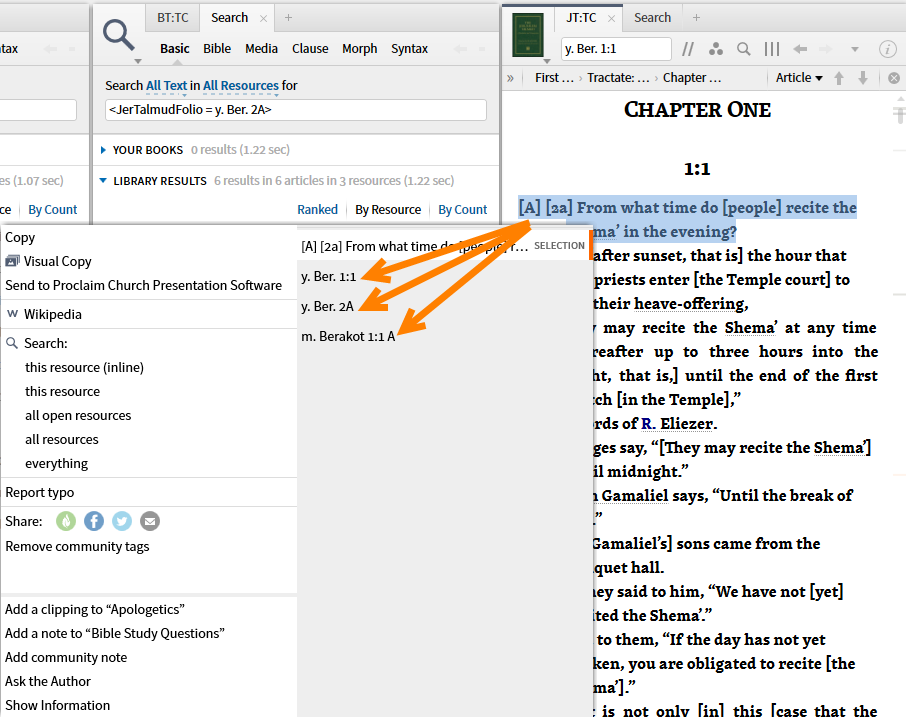Image resolution: width=906 pixels, height=717 pixels.
Task: Close the locator bar with X icon
Action: [x=894, y=78]
